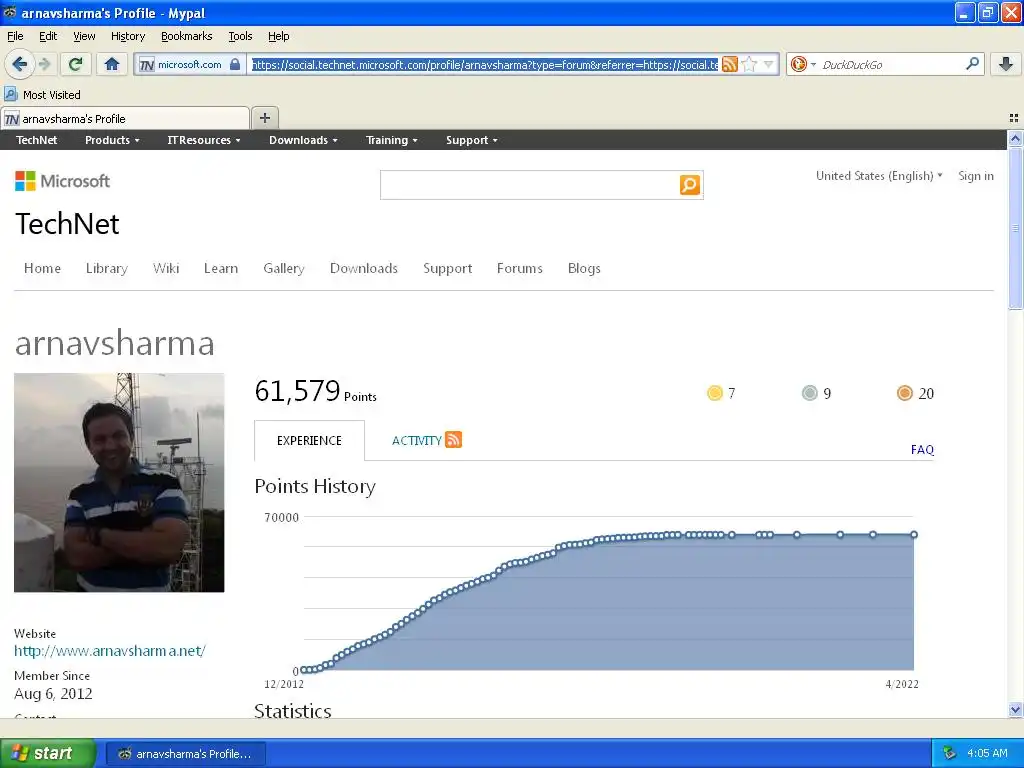Click the Microsoft logo
The image size is (1024, 768).
(62, 181)
